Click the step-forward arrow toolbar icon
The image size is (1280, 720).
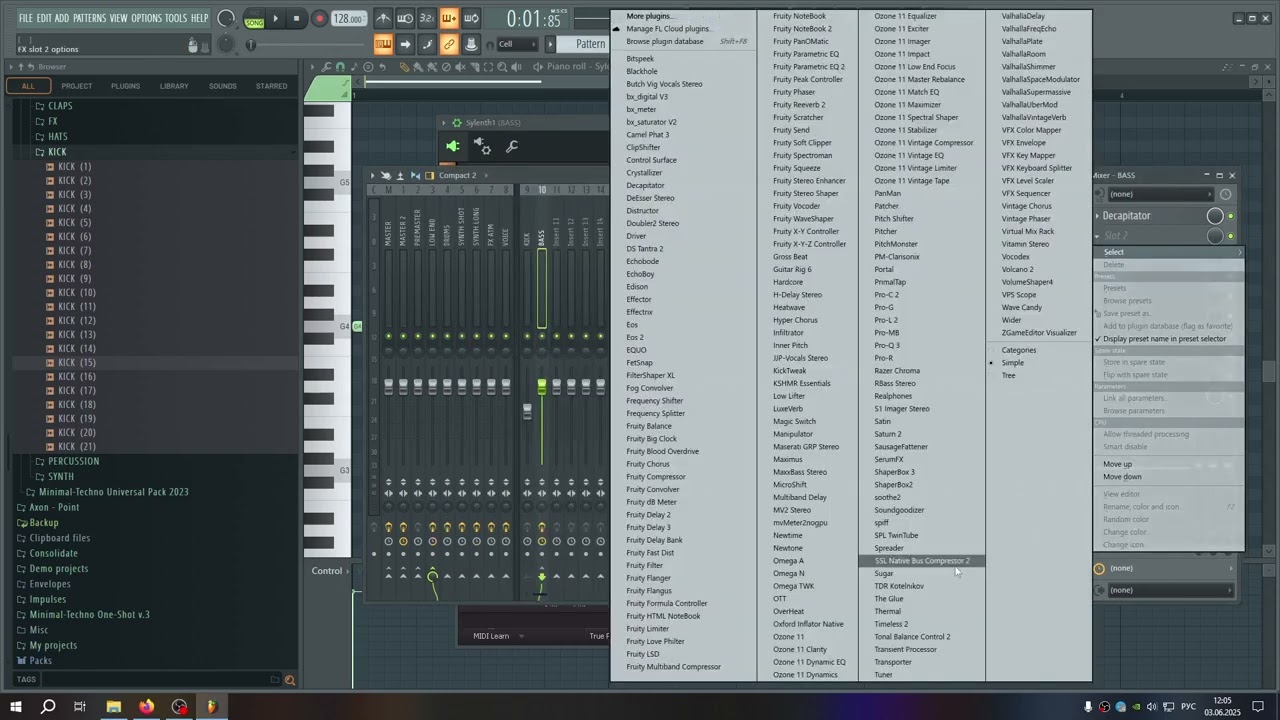[405, 44]
